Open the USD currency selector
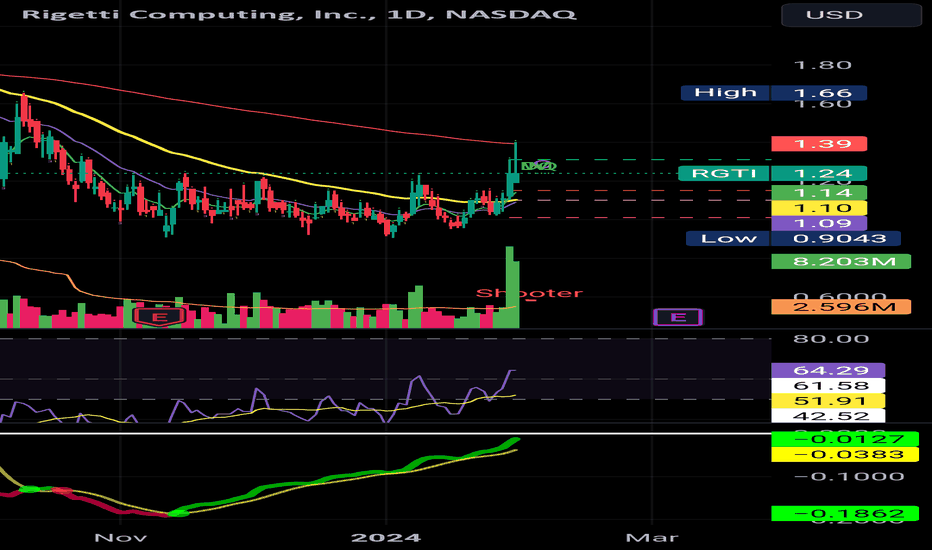Viewport: 932px width, 550px height. pos(851,14)
